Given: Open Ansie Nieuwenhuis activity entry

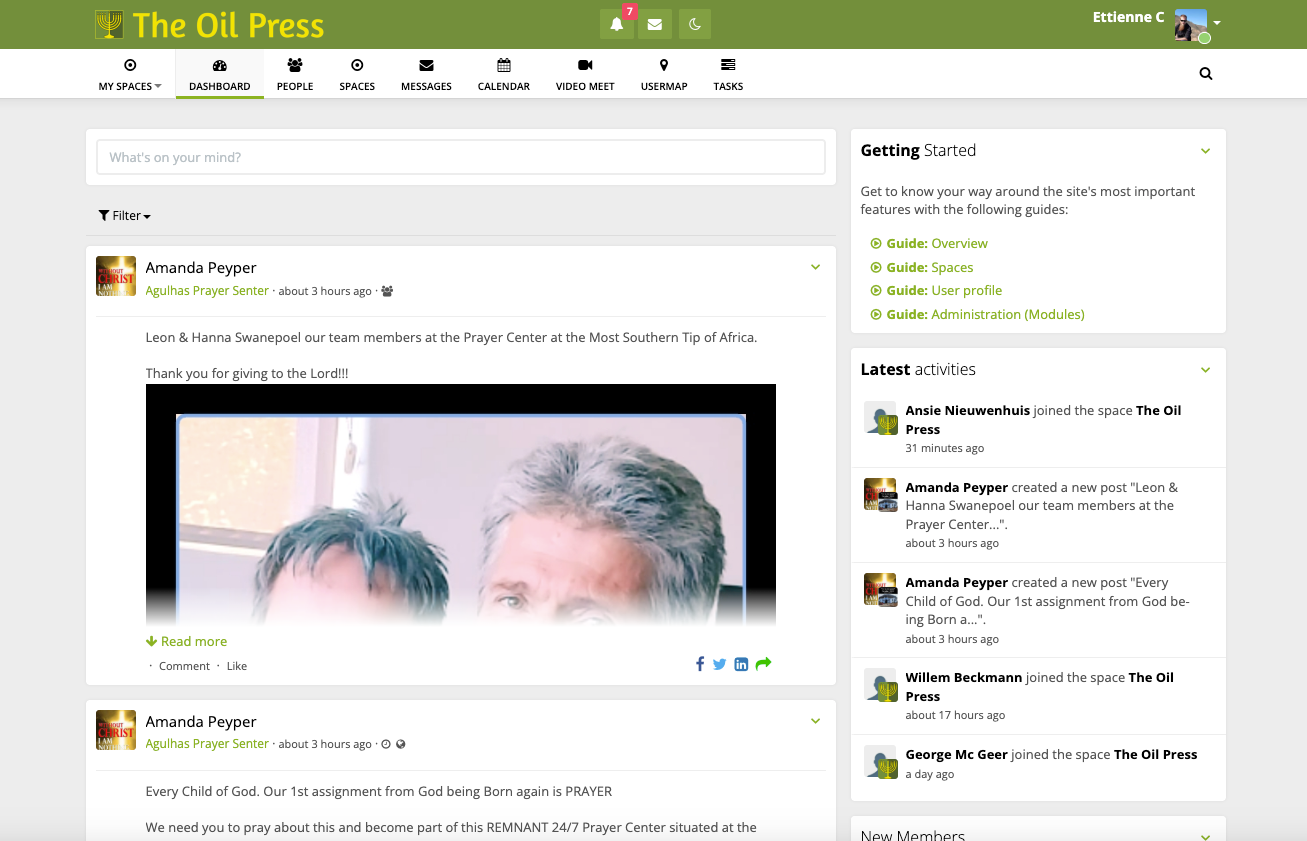Looking at the screenshot, I should 1038,428.
